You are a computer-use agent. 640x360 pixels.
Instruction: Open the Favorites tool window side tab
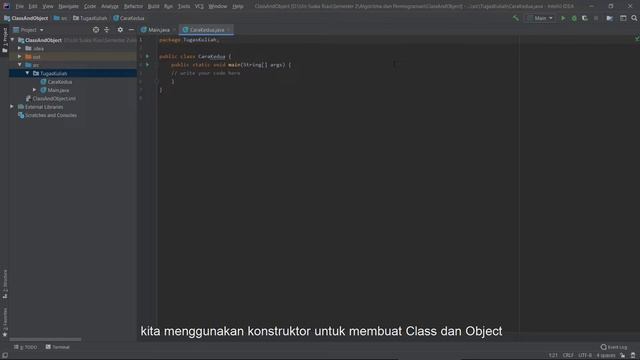point(5,322)
